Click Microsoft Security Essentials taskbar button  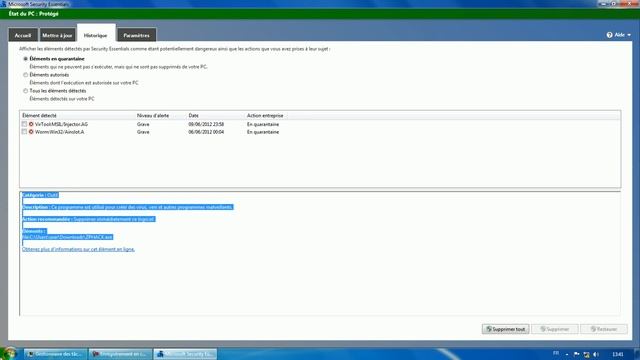(x=185, y=354)
